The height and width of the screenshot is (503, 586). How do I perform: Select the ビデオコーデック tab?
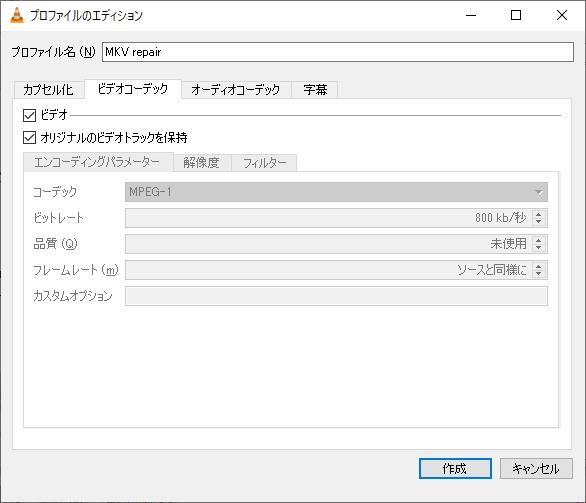click(x=133, y=89)
